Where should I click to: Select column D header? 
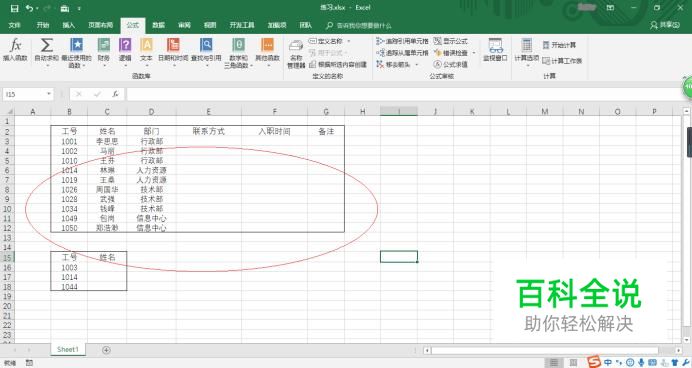pyautogui.click(x=151, y=112)
